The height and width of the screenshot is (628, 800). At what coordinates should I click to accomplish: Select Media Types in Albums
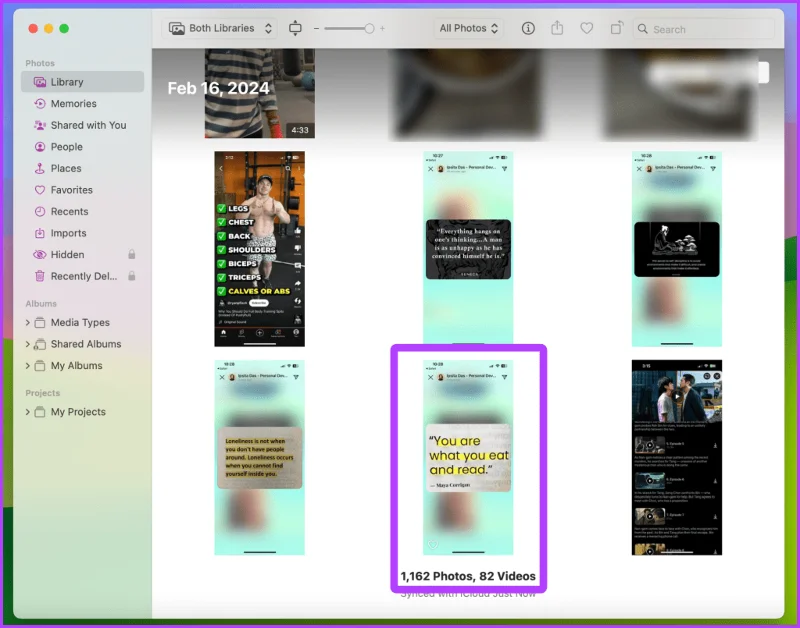pos(80,322)
